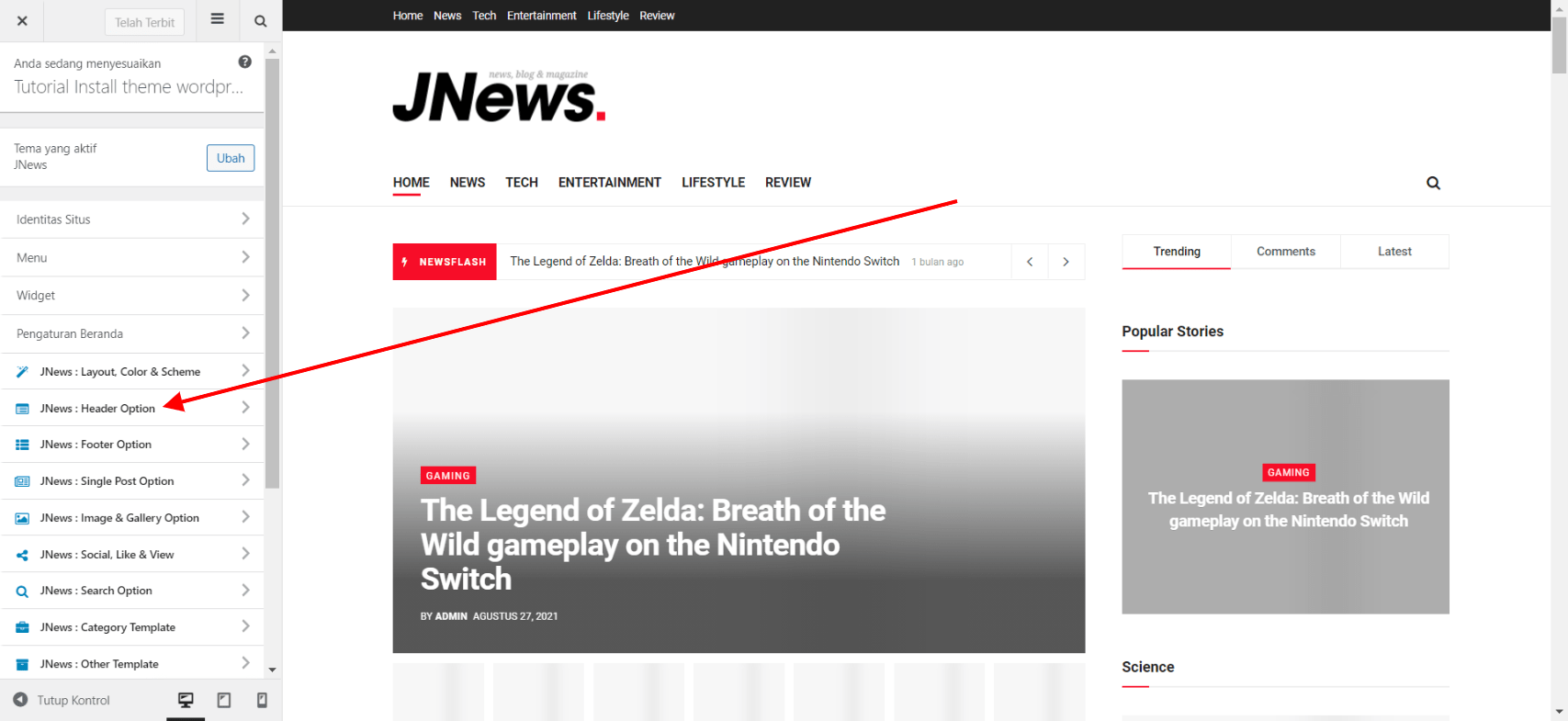This screenshot has height=721, width=1568.
Task: Expand JNews Single Post Option chevron
Action: (245, 480)
